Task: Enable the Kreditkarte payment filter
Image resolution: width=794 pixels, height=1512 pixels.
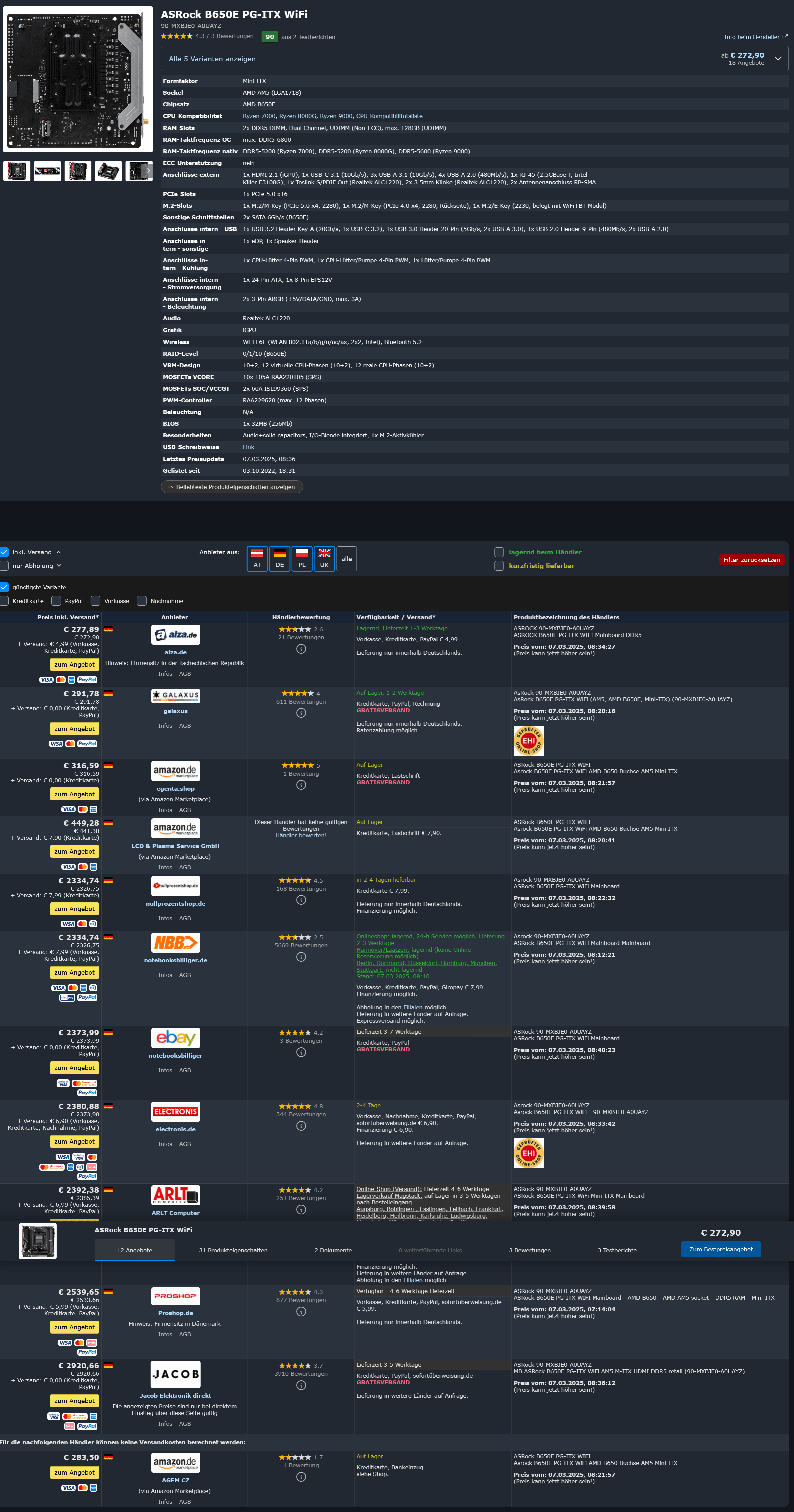Action: (x=4, y=601)
